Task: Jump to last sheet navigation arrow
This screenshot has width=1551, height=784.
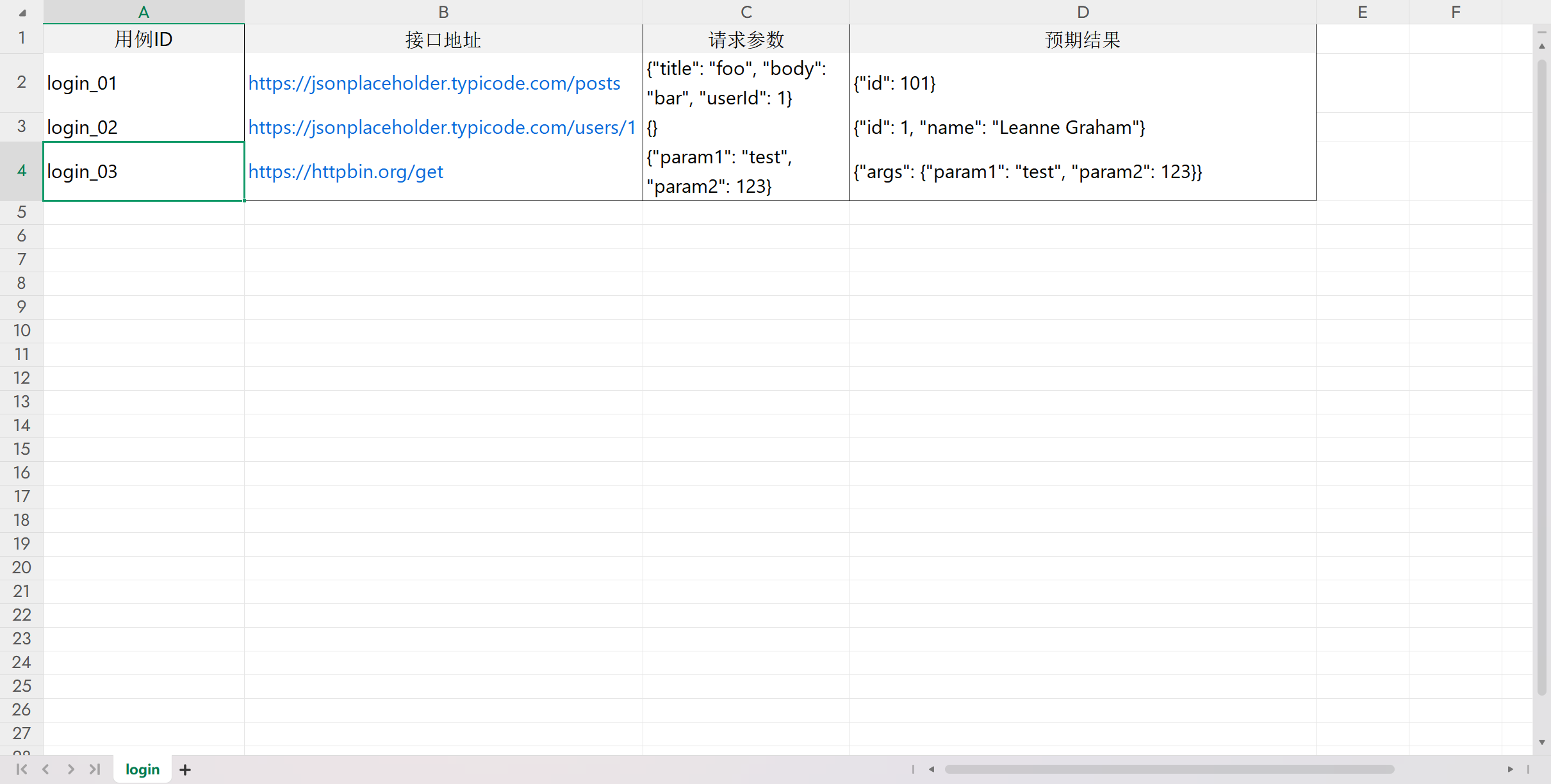Action: [95, 769]
